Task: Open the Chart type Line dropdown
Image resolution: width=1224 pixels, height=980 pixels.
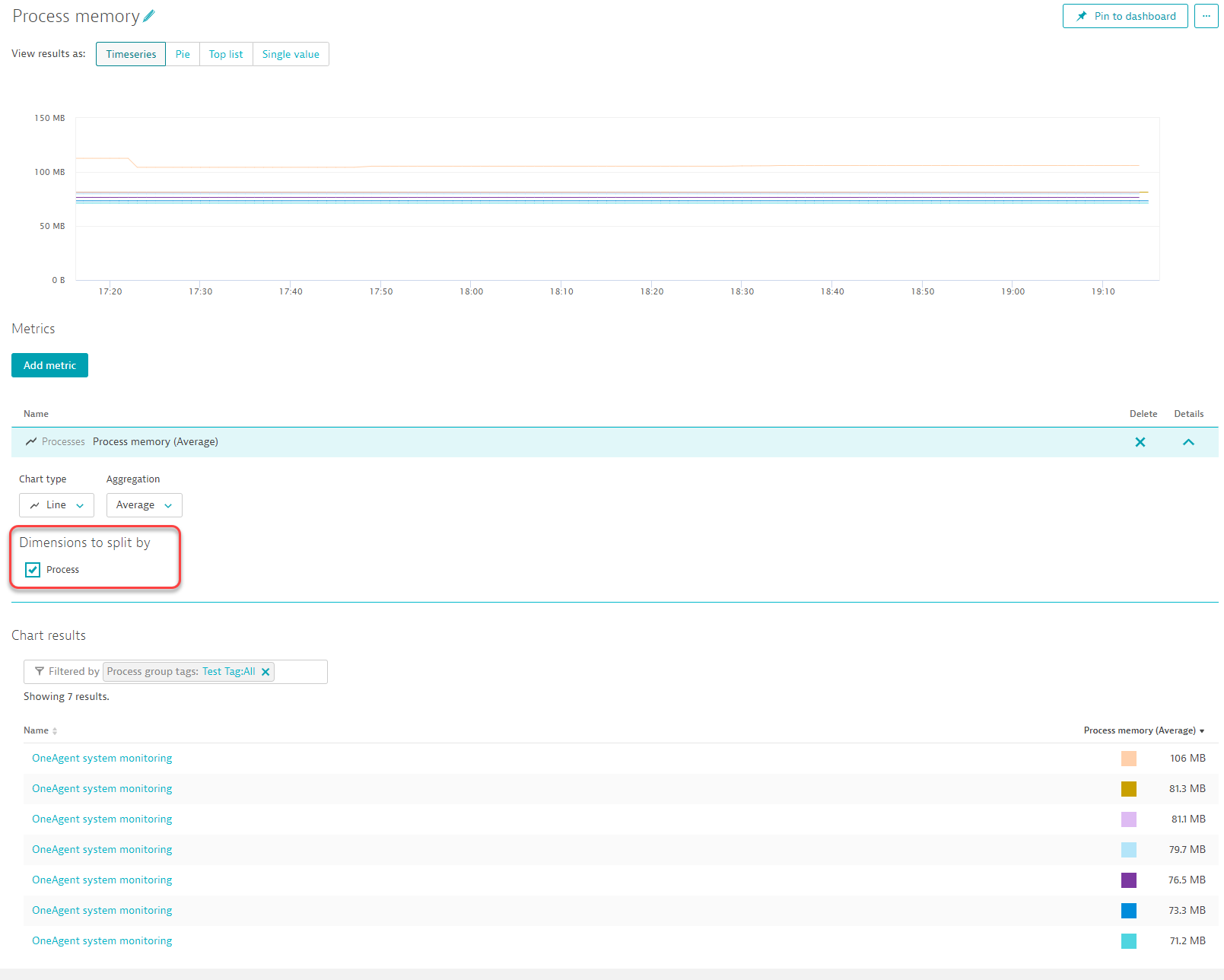Action: [x=56, y=505]
